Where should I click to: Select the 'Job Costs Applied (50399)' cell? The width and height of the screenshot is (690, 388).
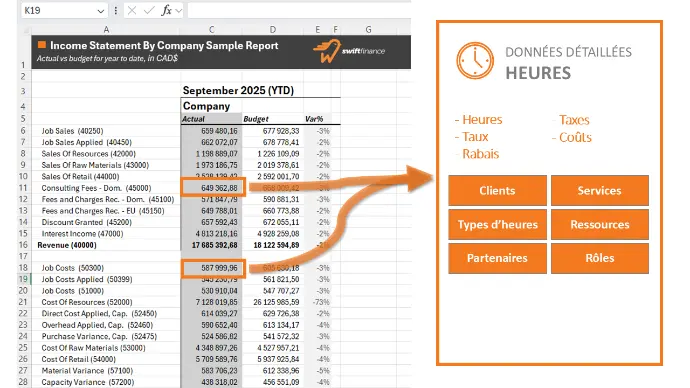pyautogui.click(x=87, y=279)
